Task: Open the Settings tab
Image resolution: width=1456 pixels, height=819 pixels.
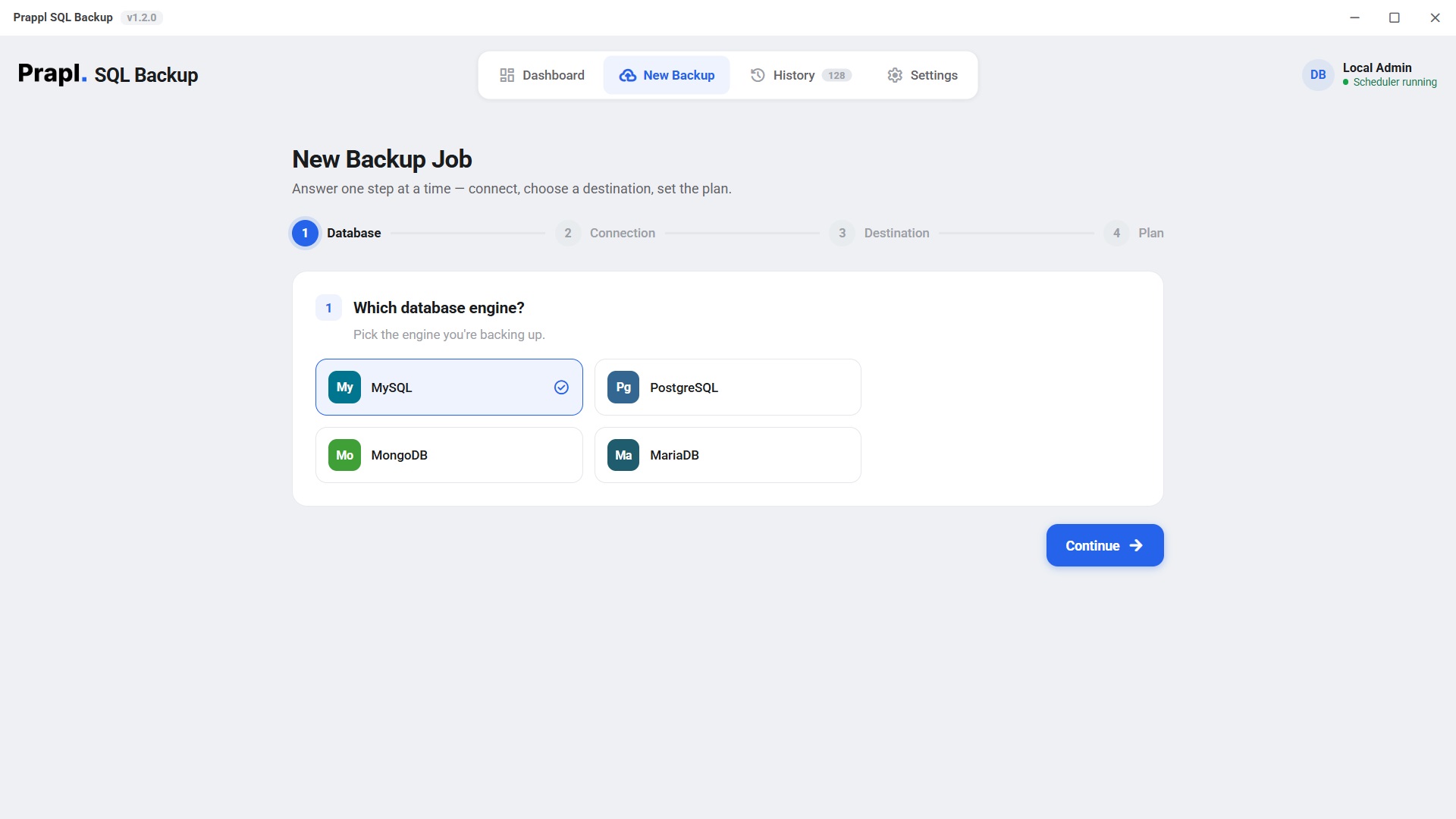Action: coord(922,75)
